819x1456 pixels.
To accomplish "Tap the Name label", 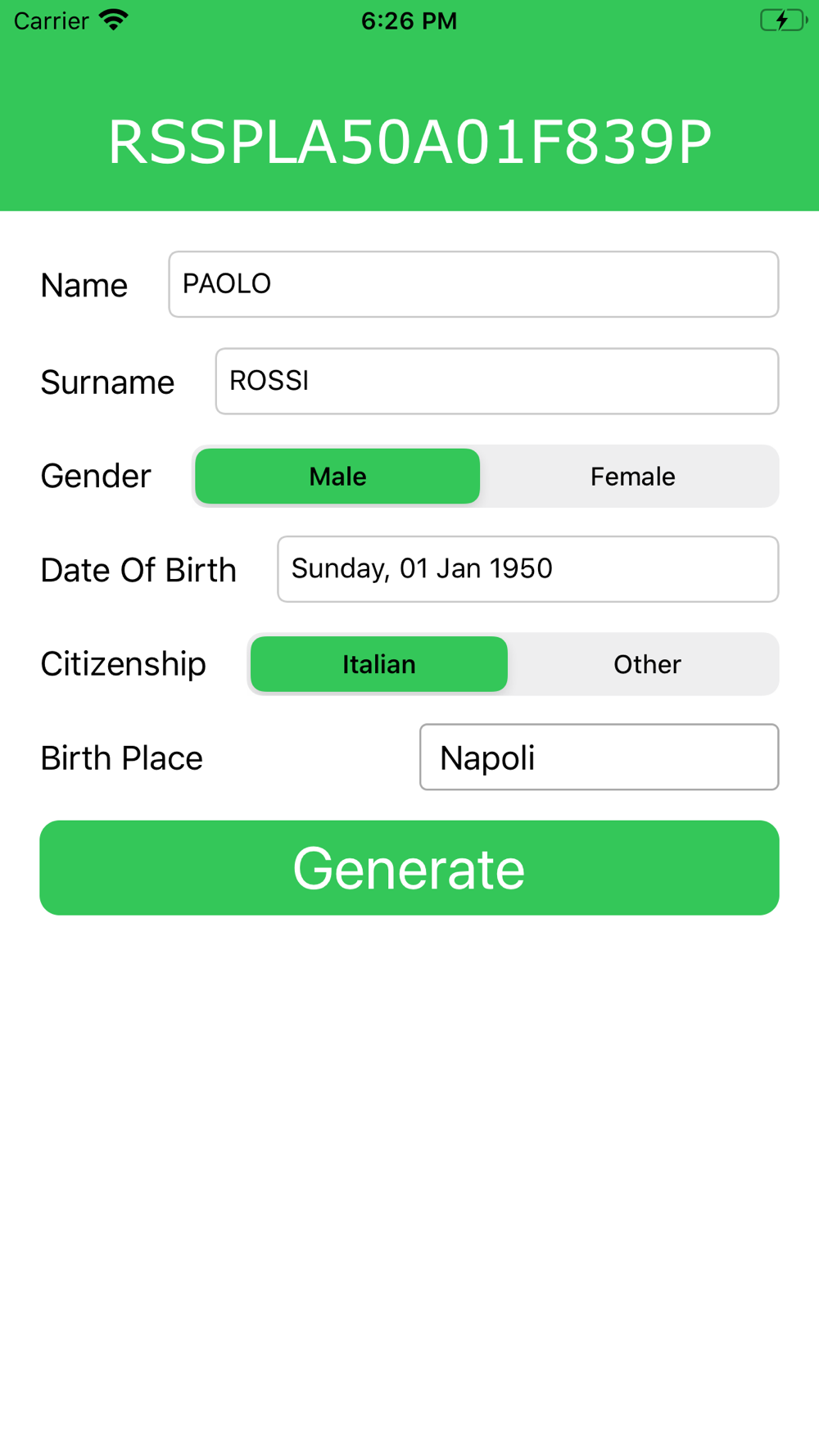I will point(84,286).
